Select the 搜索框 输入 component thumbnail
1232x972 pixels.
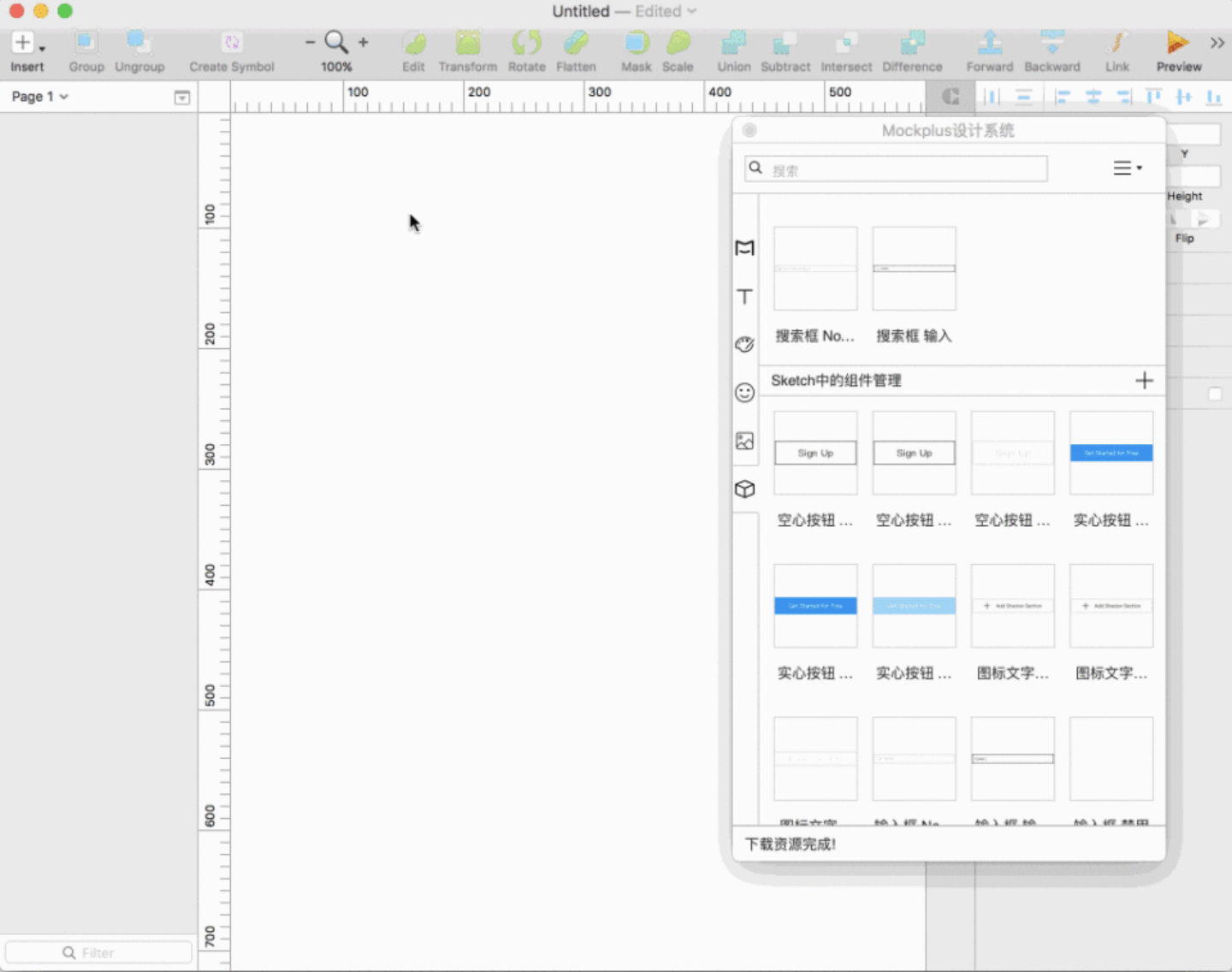[914, 269]
